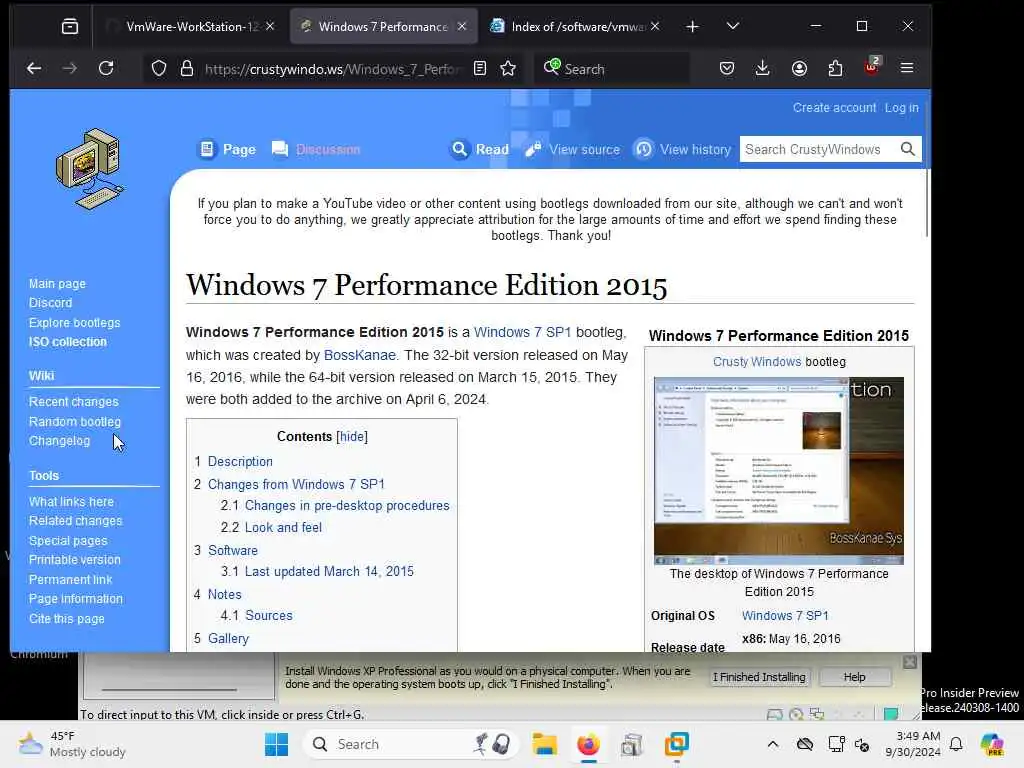Jump to Changes in pre-desktop procedures
This screenshot has height=768, width=1024.
pos(347,505)
